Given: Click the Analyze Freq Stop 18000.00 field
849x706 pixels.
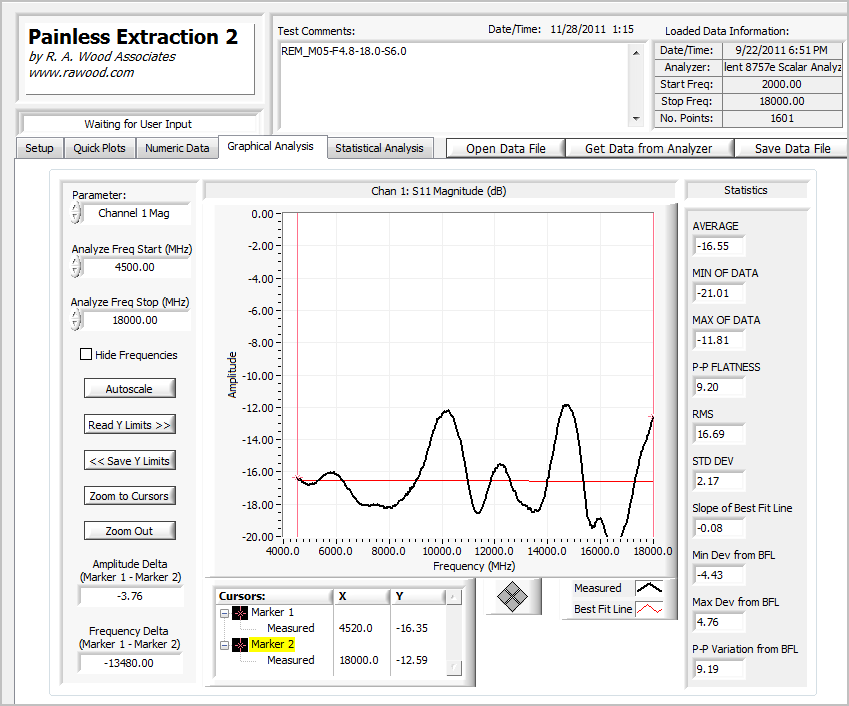Looking at the screenshot, I should (135, 320).
